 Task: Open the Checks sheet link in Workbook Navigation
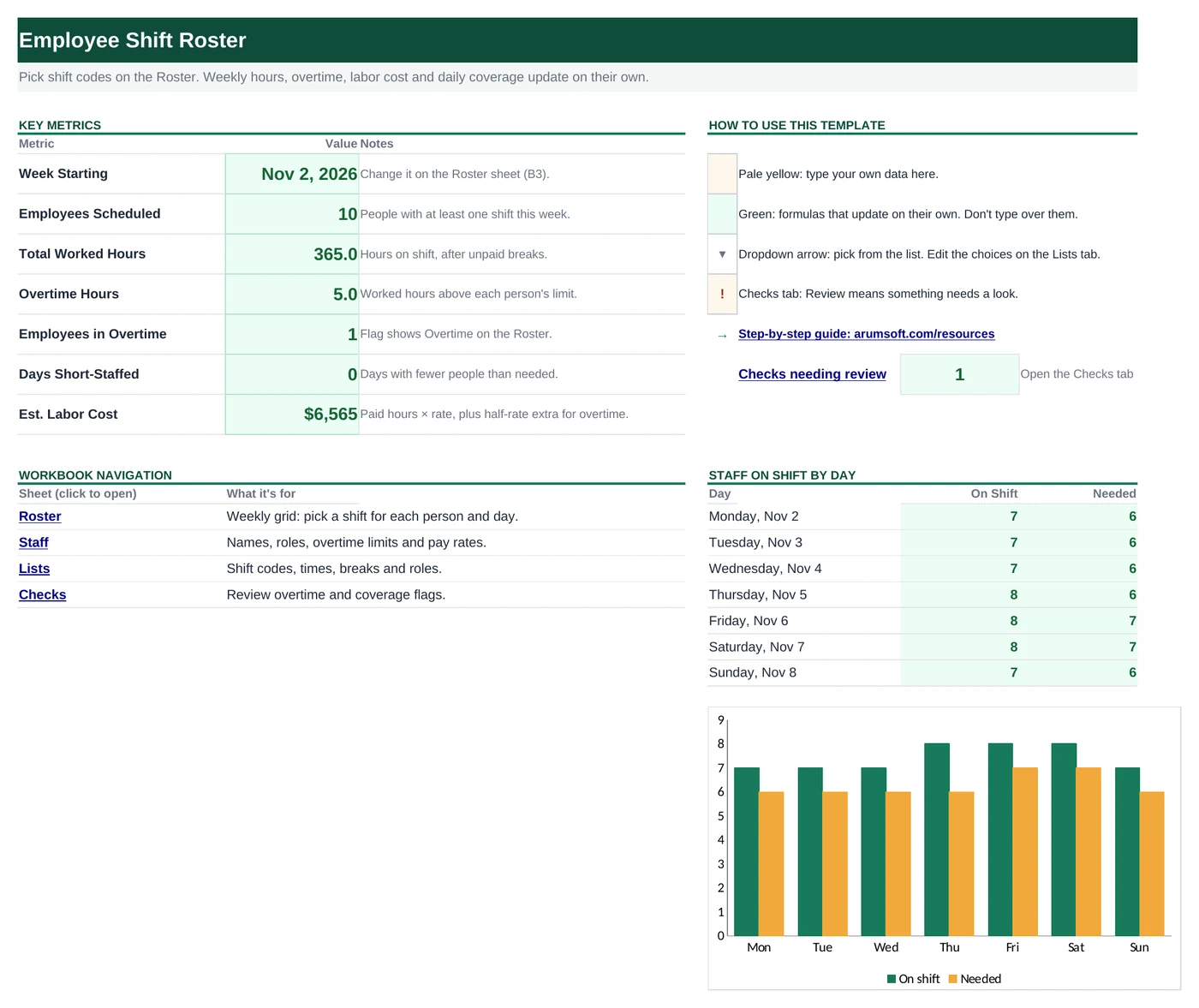tap(43, 594)
